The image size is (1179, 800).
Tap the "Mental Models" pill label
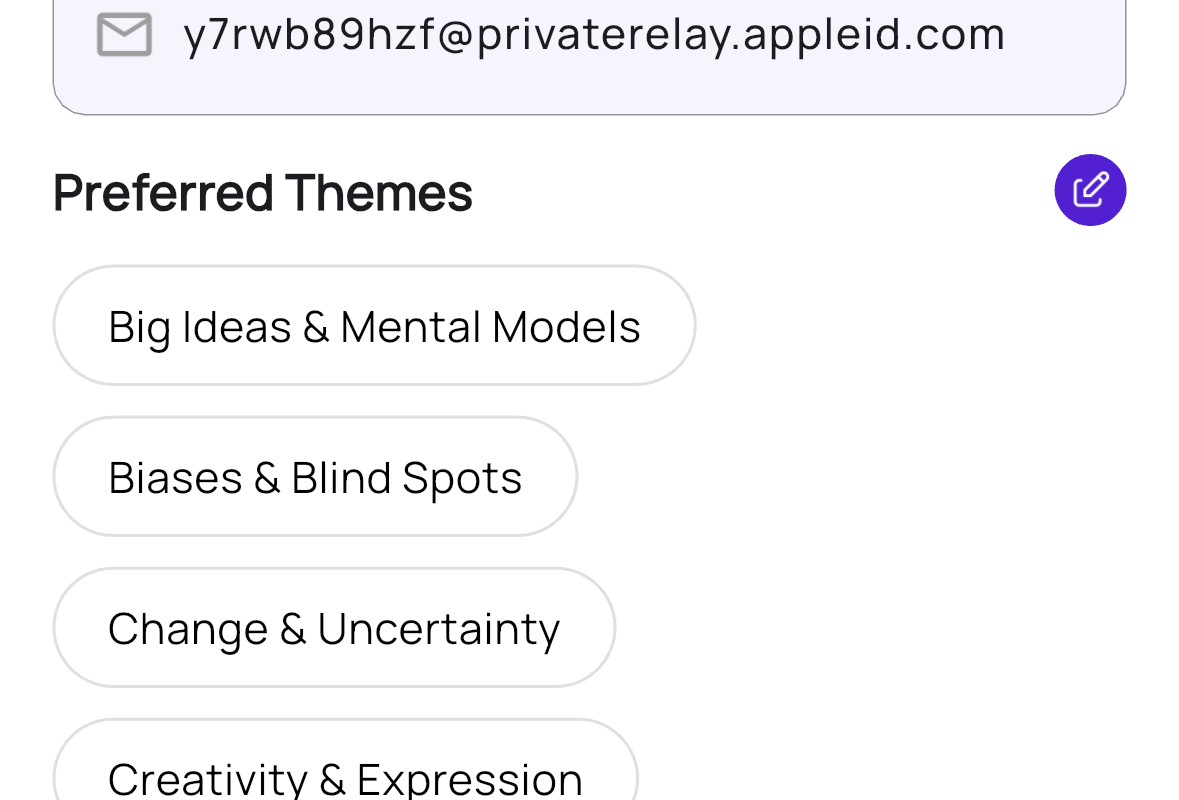point(490,326)
